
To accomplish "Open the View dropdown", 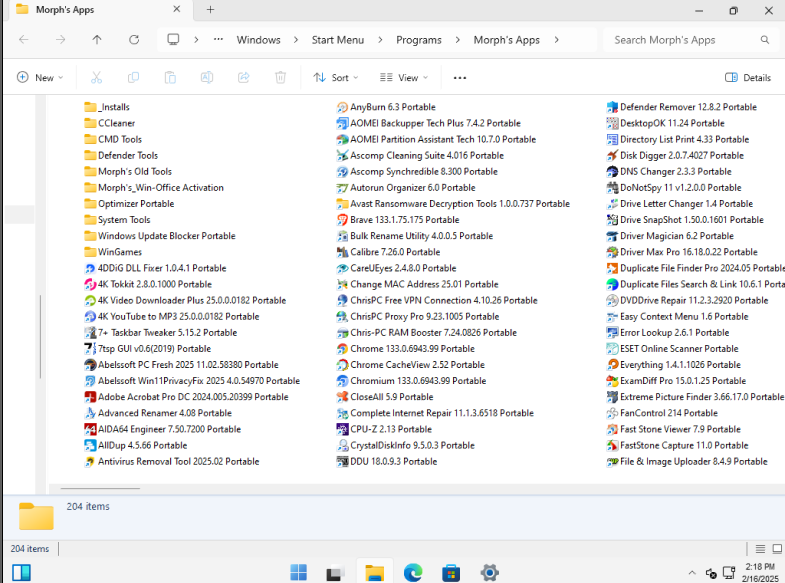I will pyautogui.click(x=404, y=78).
